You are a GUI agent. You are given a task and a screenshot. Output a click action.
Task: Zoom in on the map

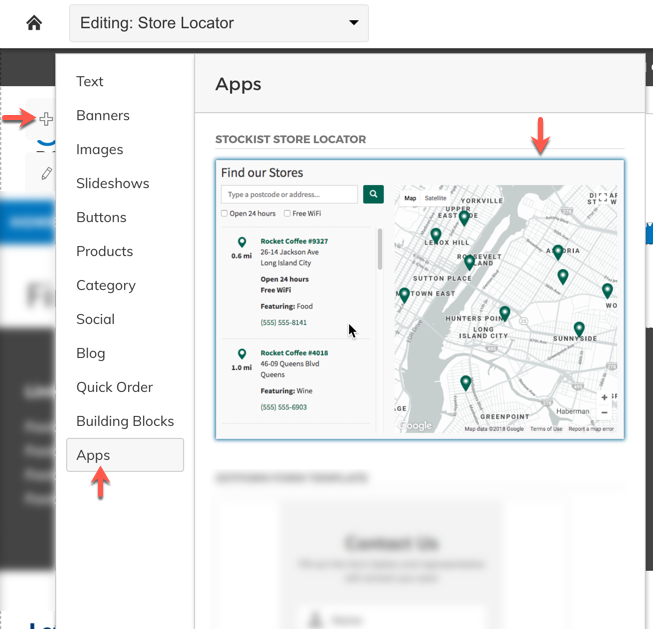[604, 397]
